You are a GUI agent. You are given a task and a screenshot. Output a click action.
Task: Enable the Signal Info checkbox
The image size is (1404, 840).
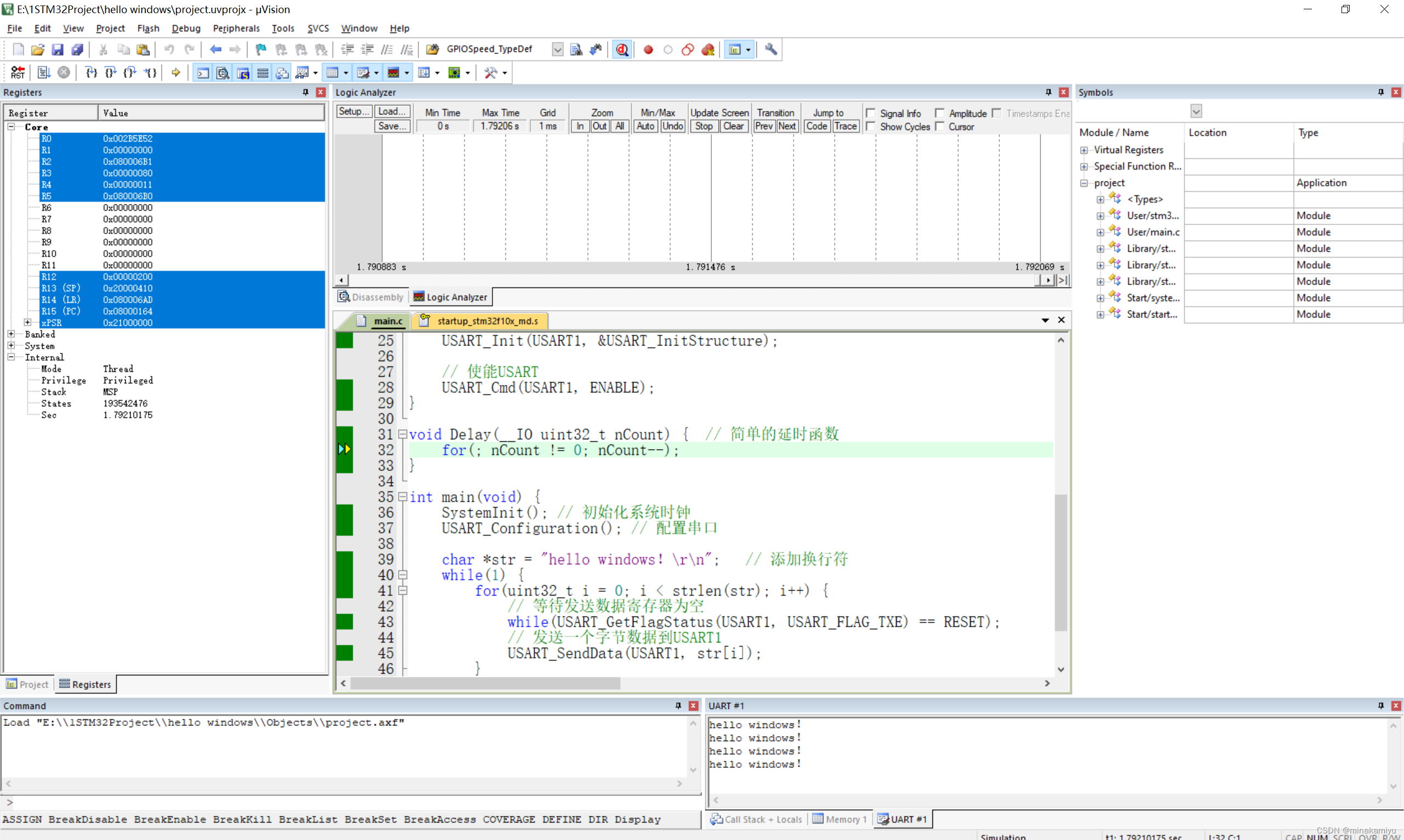click(x=871, y=113)
